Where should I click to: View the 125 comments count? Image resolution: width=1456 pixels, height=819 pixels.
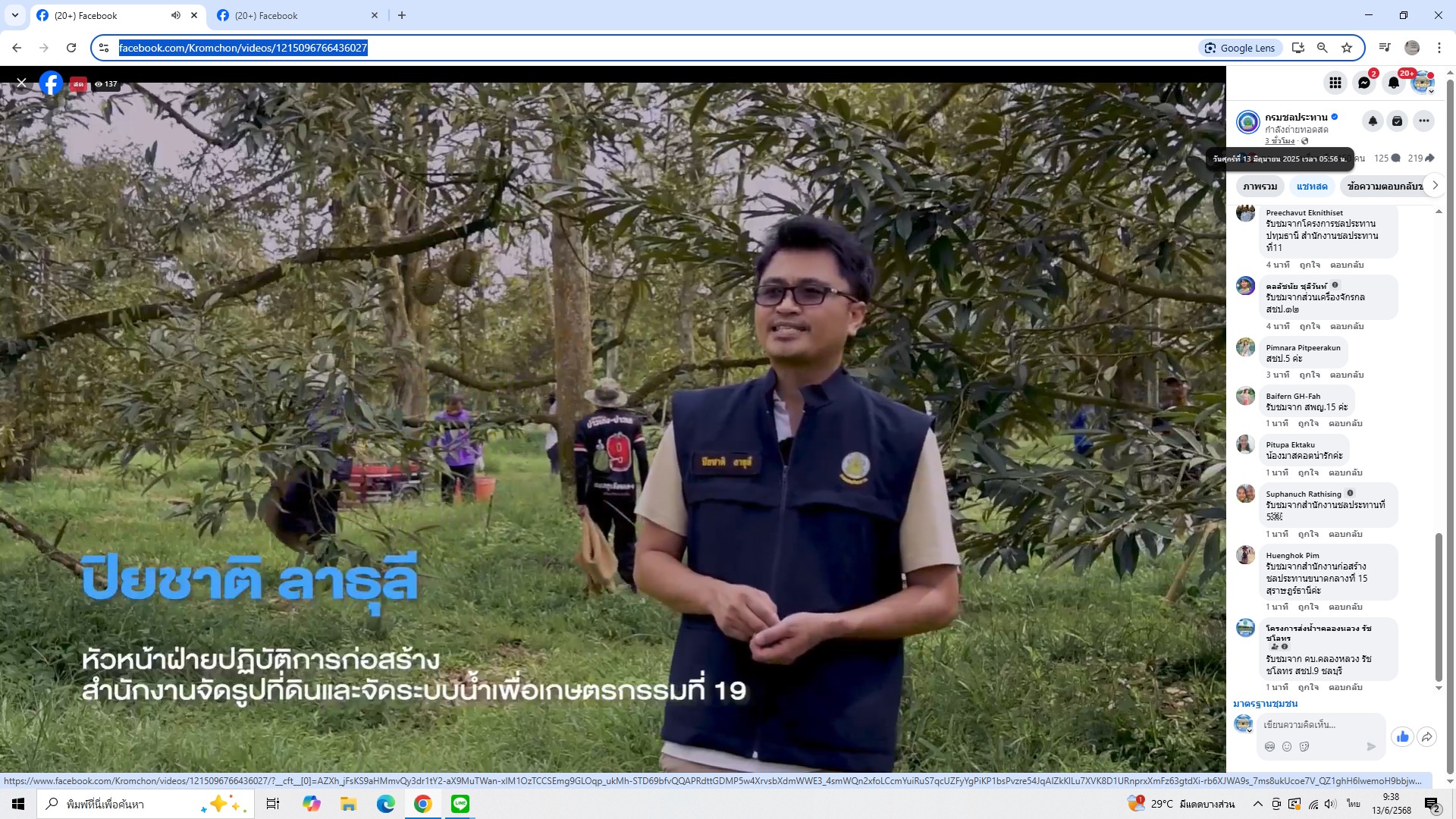(x=1387, y=158)
